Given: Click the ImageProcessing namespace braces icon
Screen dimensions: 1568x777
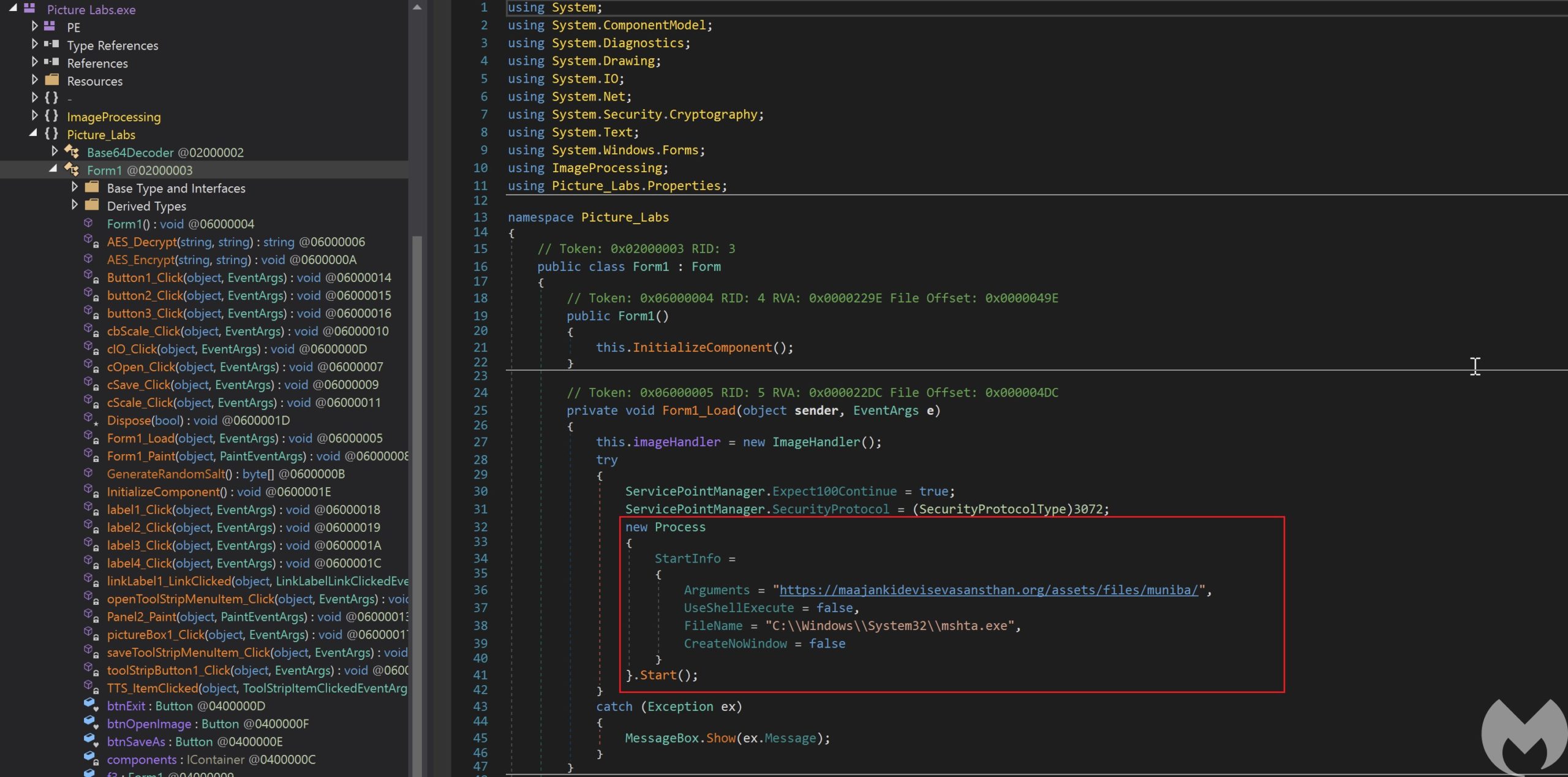Looking at the screenshot, I should tap(52, 116).
